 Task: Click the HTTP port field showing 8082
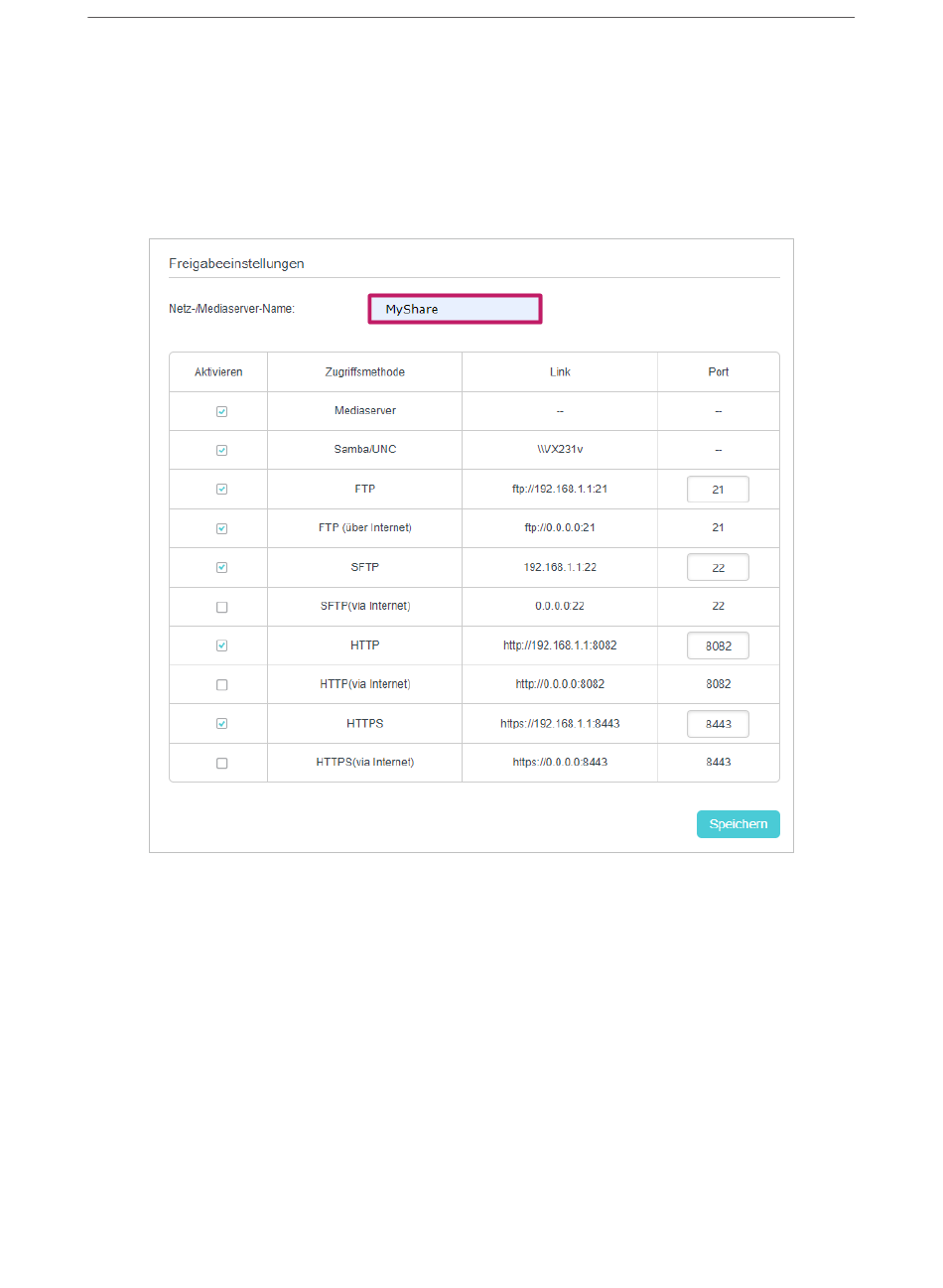click(x=718, y=645)
